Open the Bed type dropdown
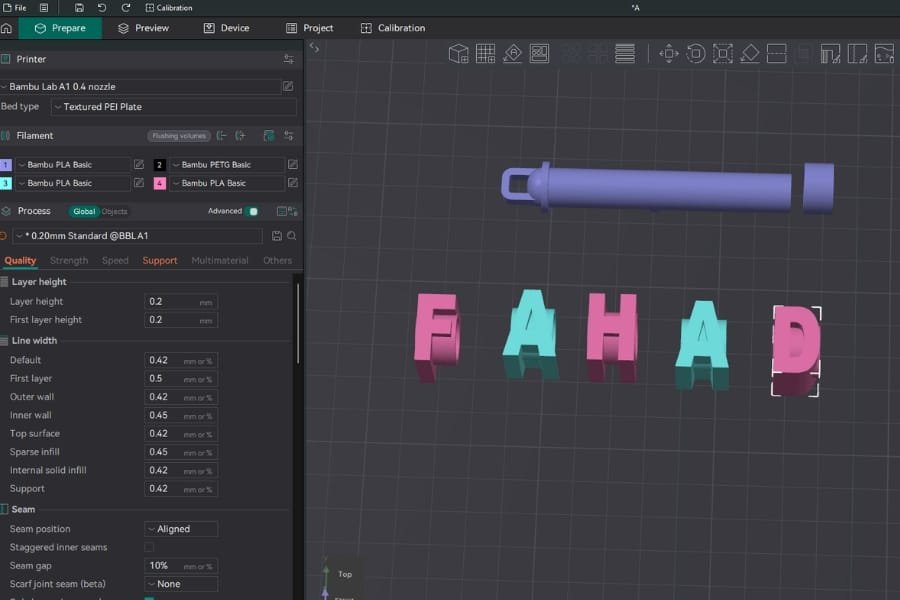 (x=174, y=107)
